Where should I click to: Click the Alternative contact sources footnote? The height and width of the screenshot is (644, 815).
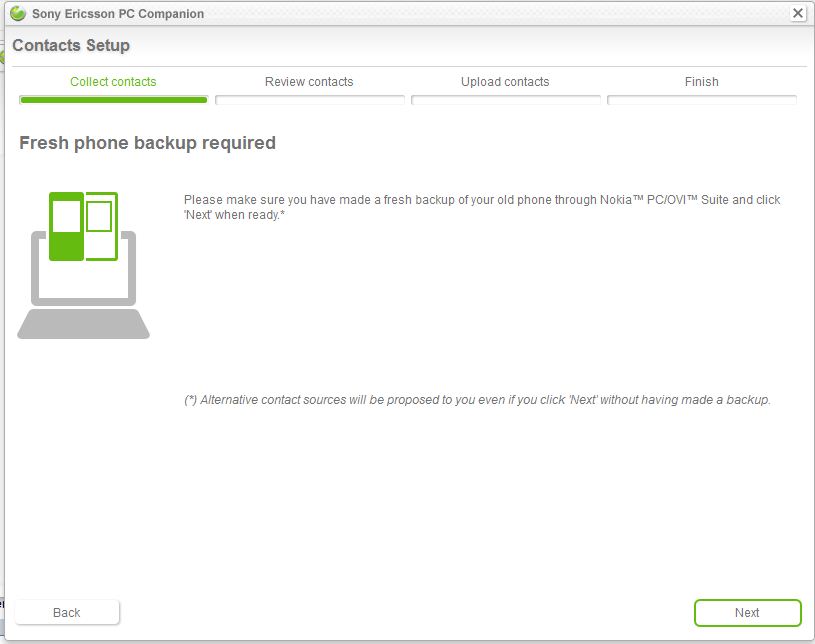(477, 400)
